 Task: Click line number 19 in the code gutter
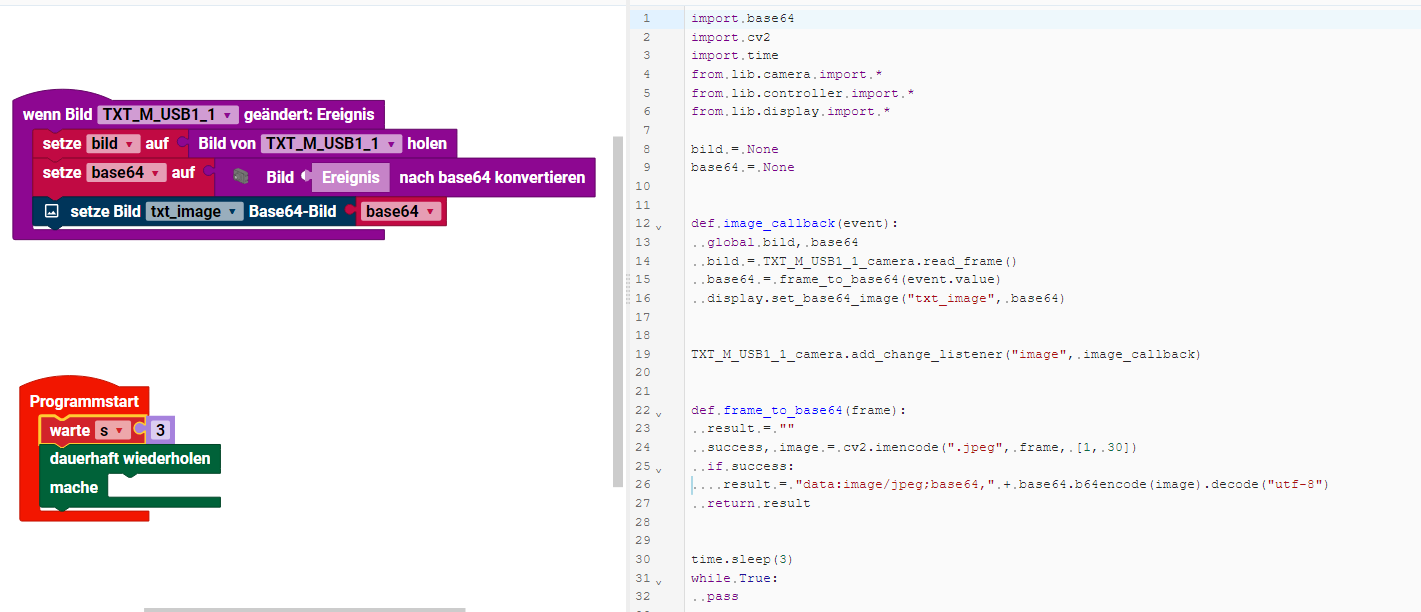click(x=642, y=354)
